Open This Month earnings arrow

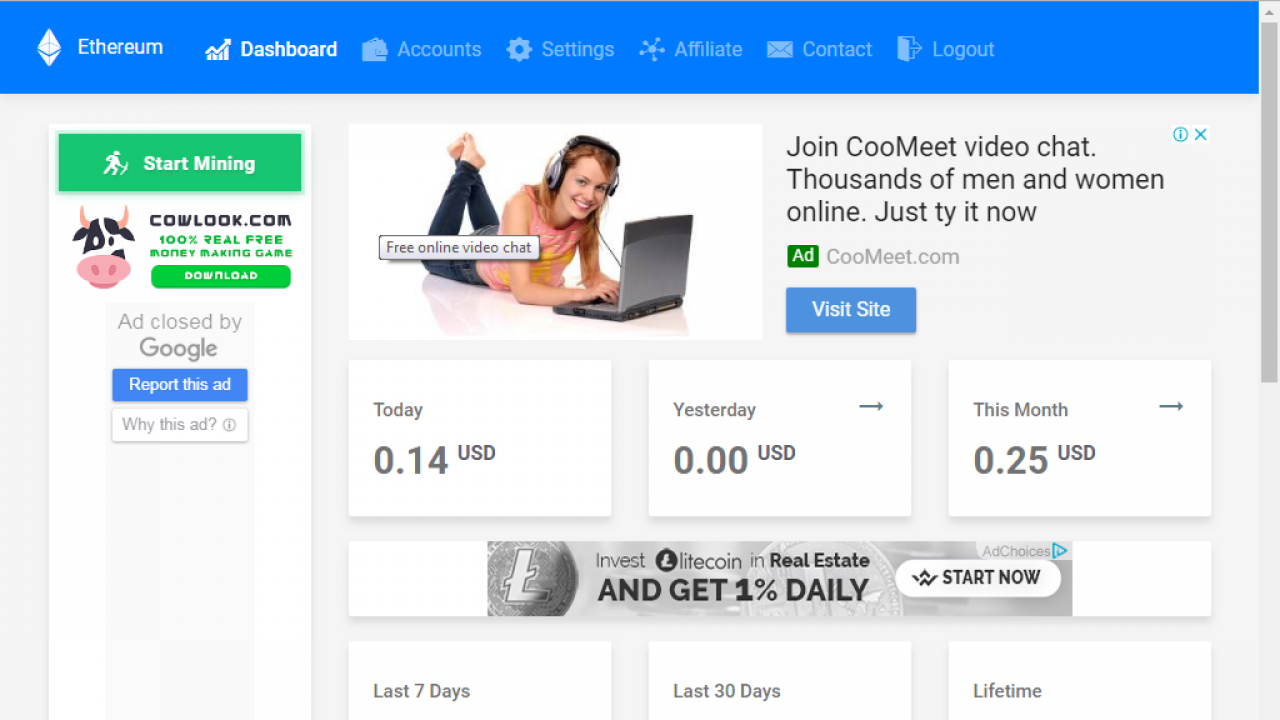[x=1171, y=406]
